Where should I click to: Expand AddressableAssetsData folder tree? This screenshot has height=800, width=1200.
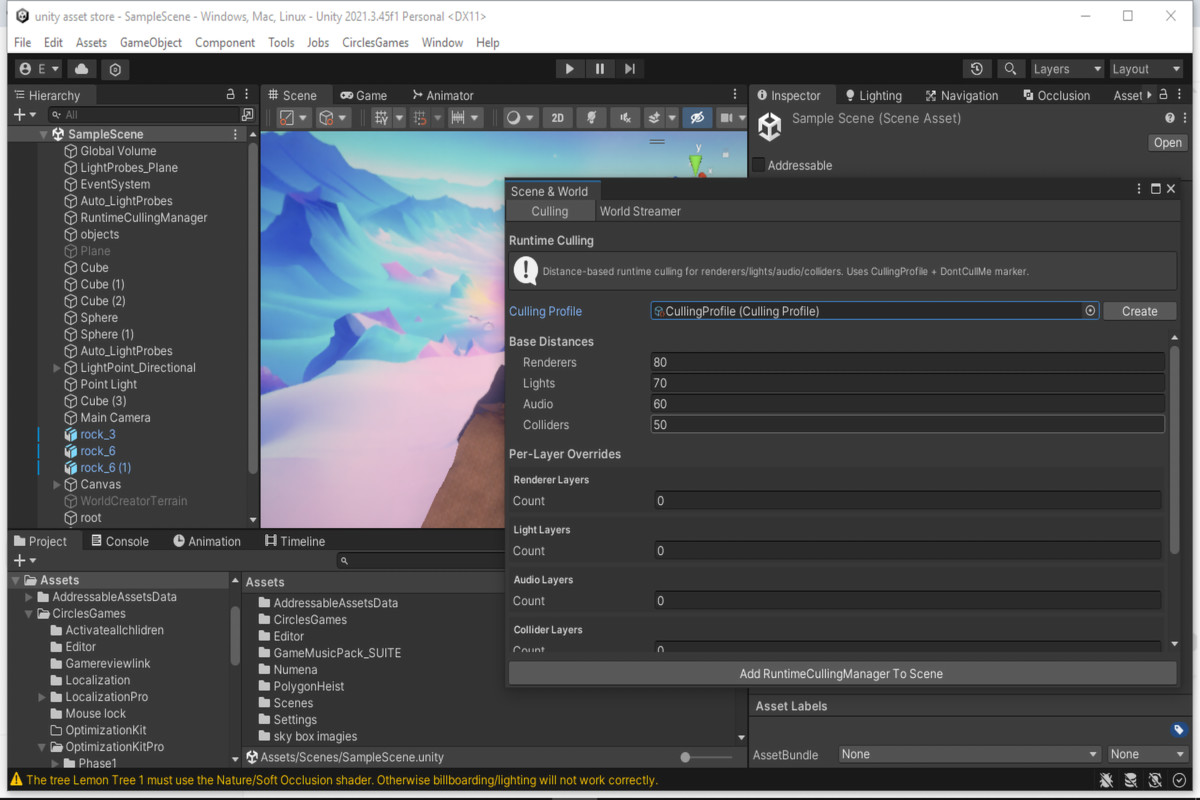tap(29, 597)
